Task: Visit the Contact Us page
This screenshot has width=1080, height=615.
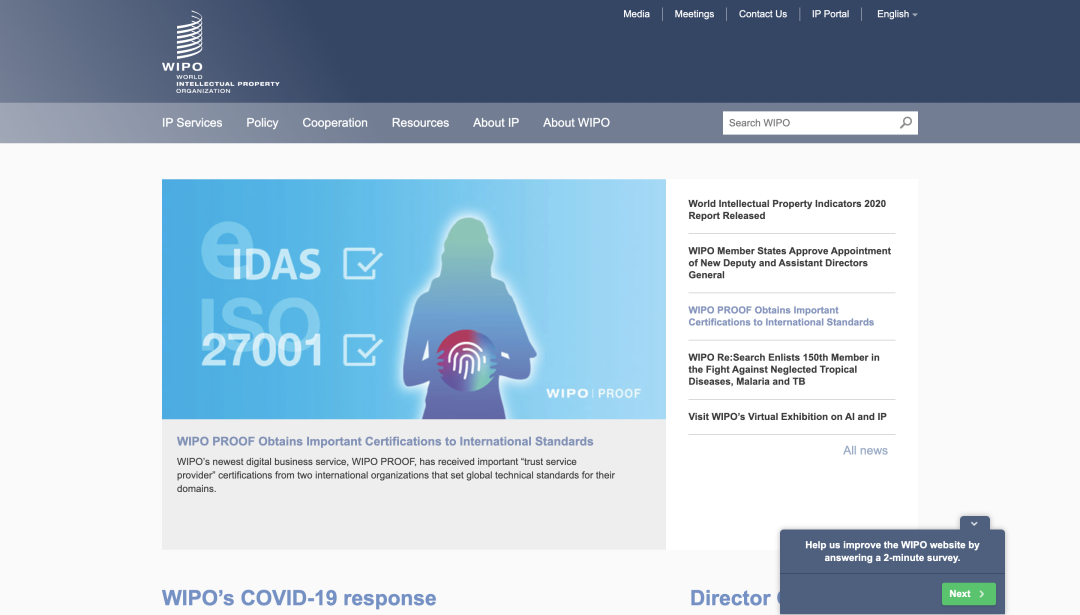Action: (762, 14)
